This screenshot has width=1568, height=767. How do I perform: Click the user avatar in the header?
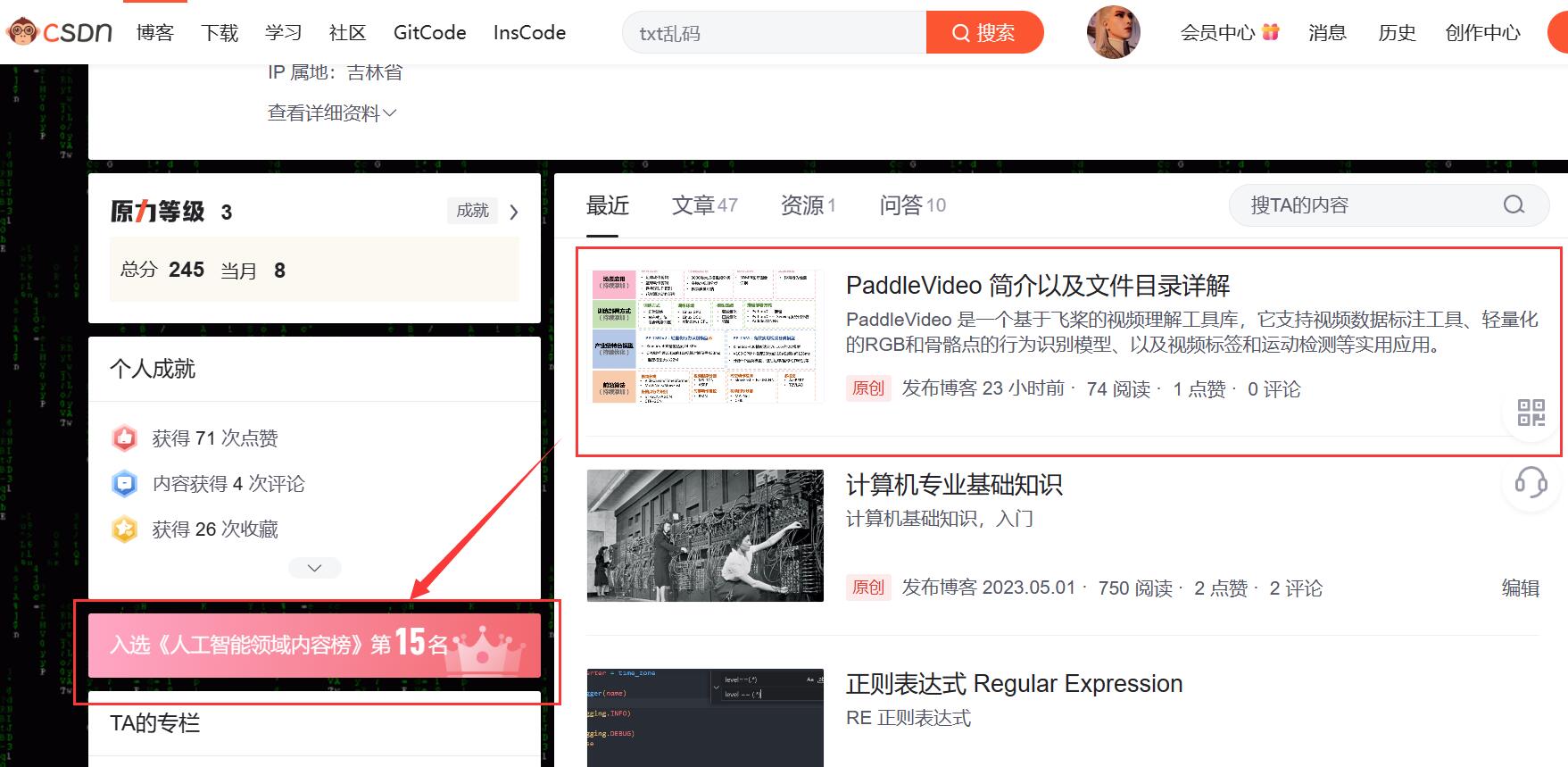pyautogui.click(x=1113, y=32)
